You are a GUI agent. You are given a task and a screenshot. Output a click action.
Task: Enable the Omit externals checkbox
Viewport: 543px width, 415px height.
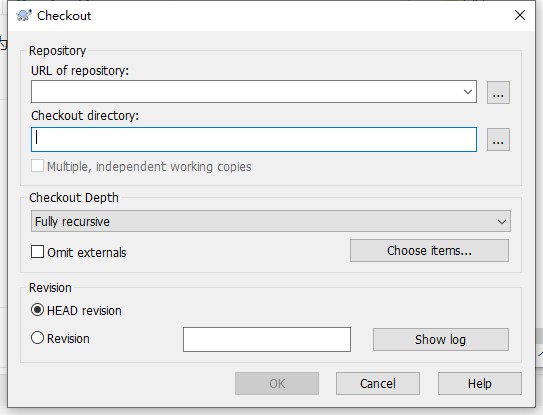pyautogui.click(x=37, y=252)
